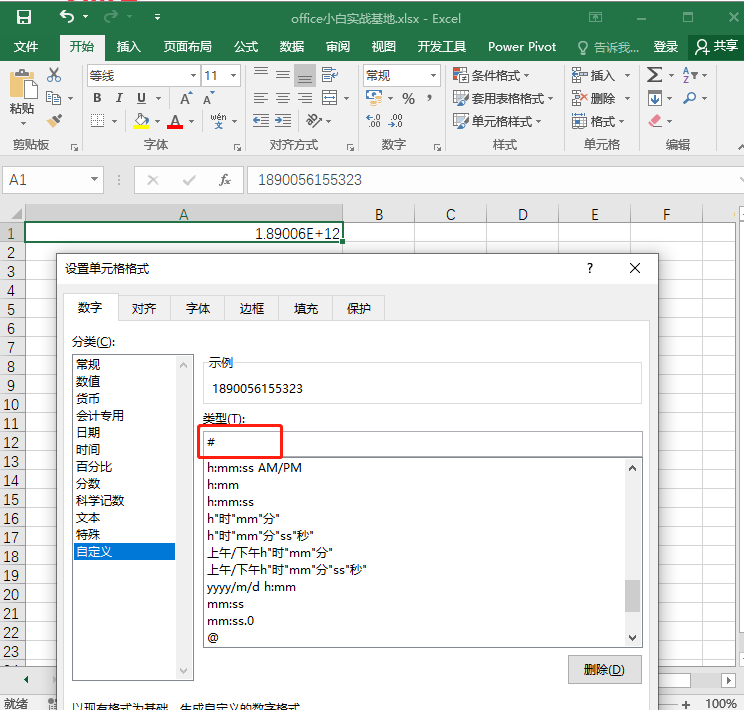The width and height of the screenshot is (744, 710).
Task: Expand 单元格样式 cell styles menu
Action: [x=497, y=121]
